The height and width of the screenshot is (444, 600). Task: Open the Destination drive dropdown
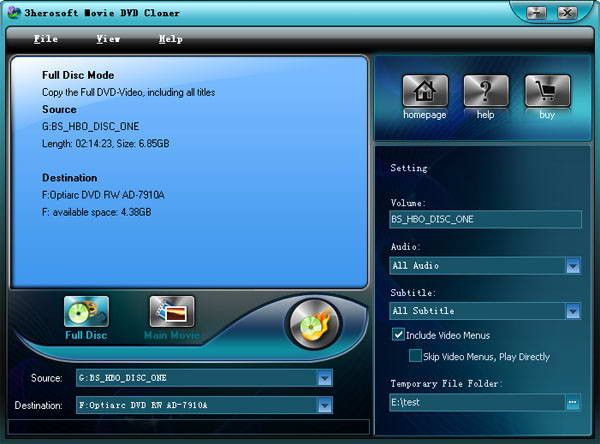pyautogui.click(x=324, y=405)
